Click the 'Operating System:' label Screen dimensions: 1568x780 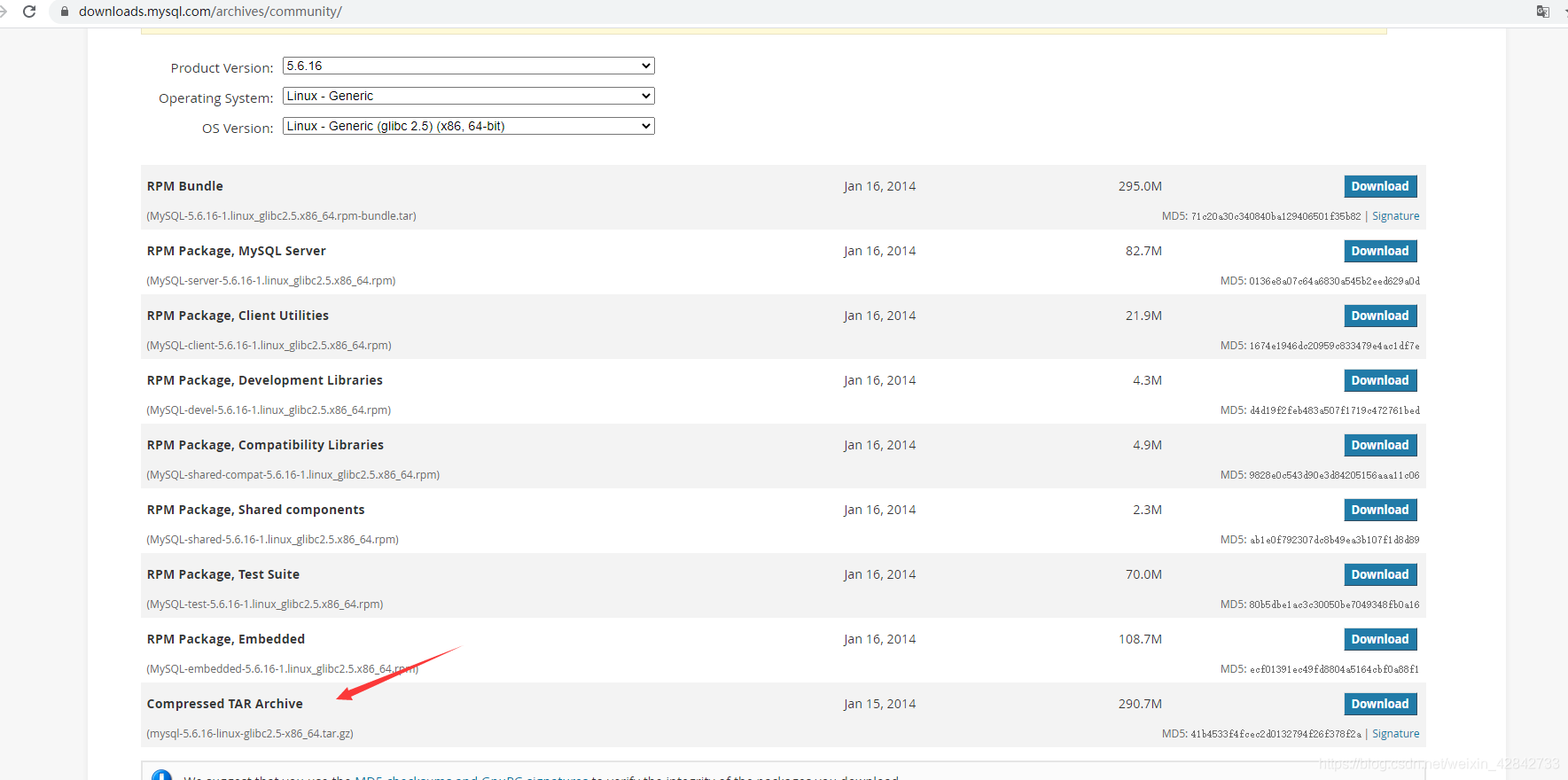(215, 98)
